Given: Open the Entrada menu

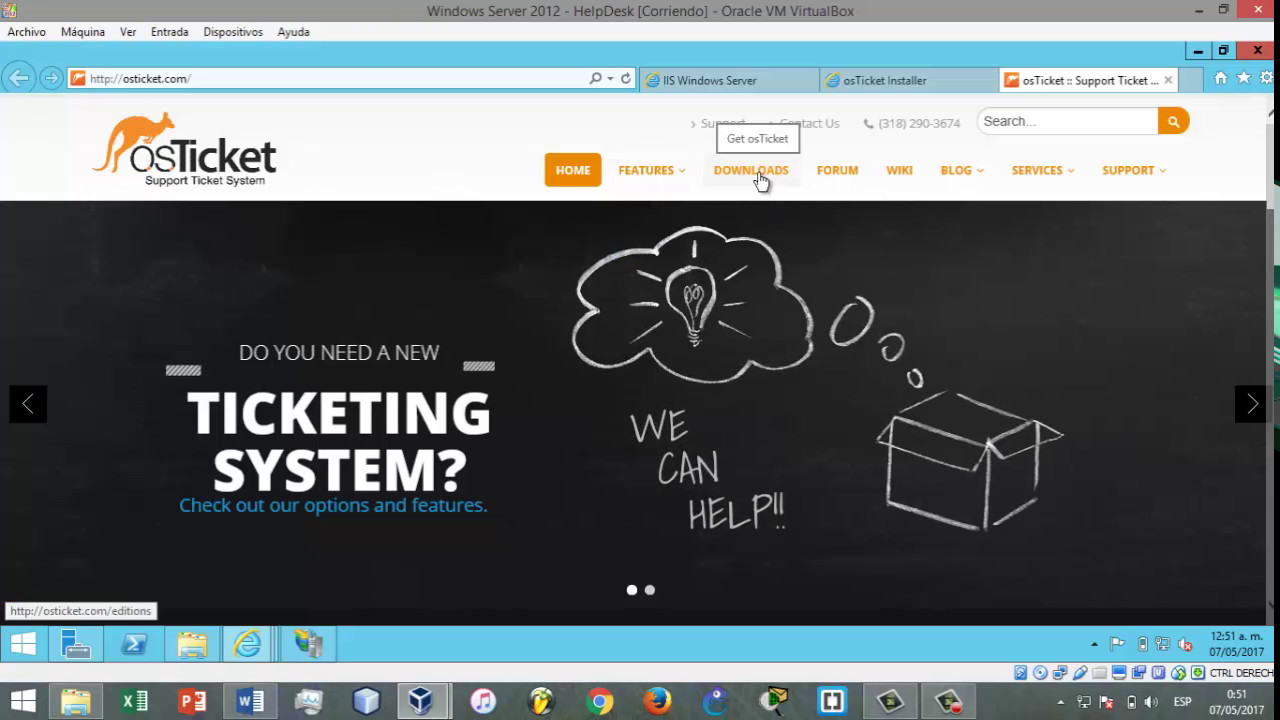Looking at the screenshot, I should point(170,32).
